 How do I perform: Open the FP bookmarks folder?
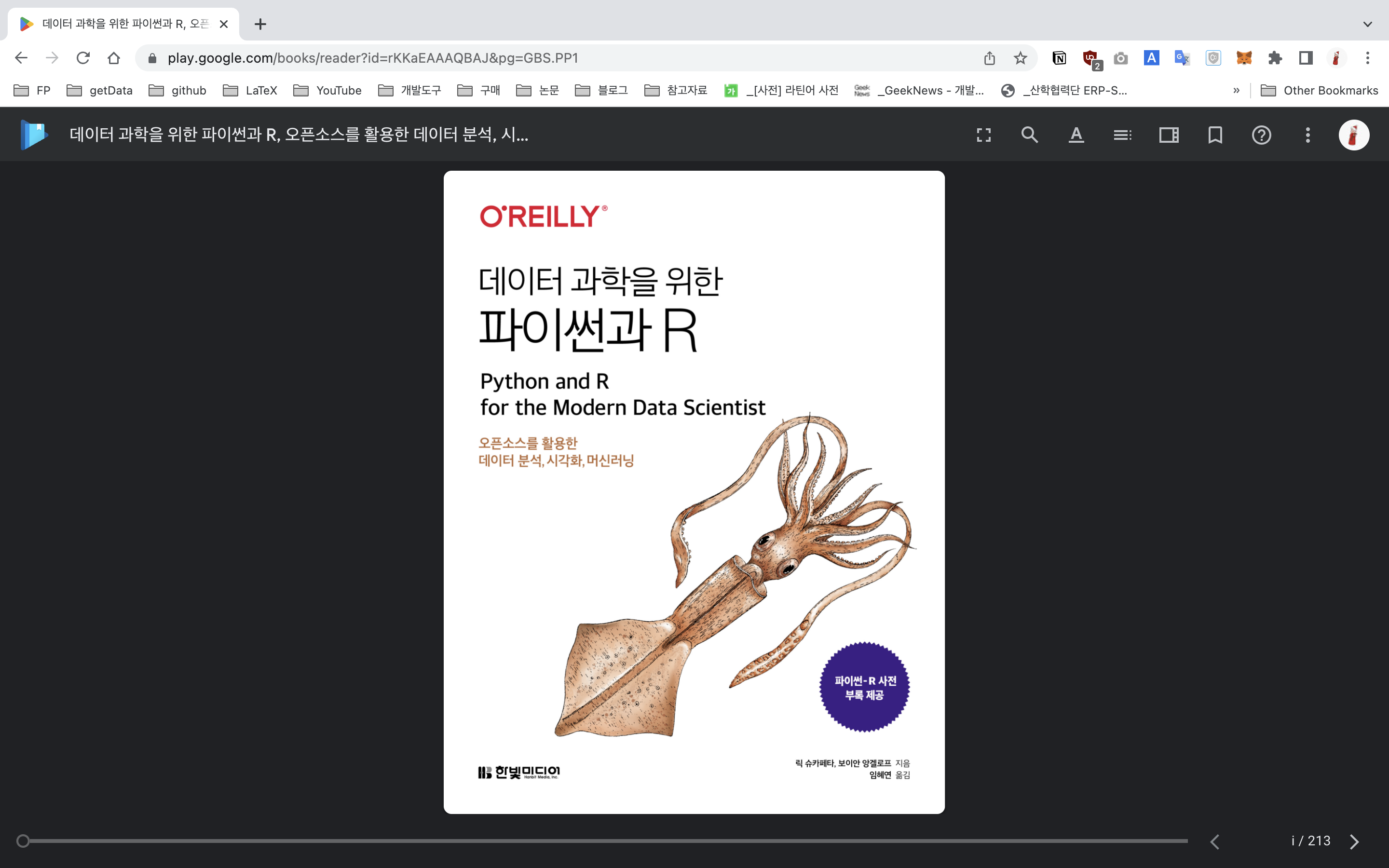click(32, 91)
